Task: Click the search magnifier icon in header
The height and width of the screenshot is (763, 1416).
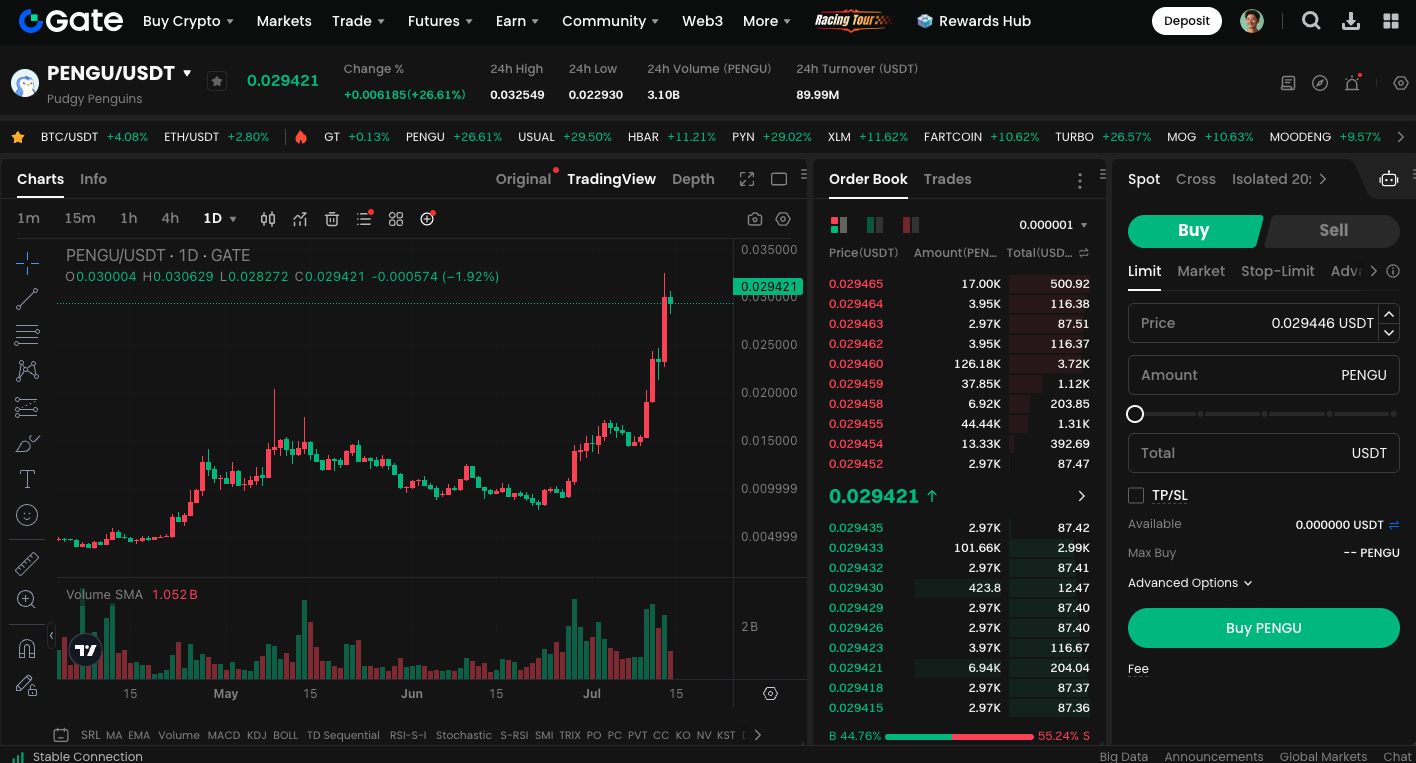Action: pyautogui.click(x=1311, y=21)
